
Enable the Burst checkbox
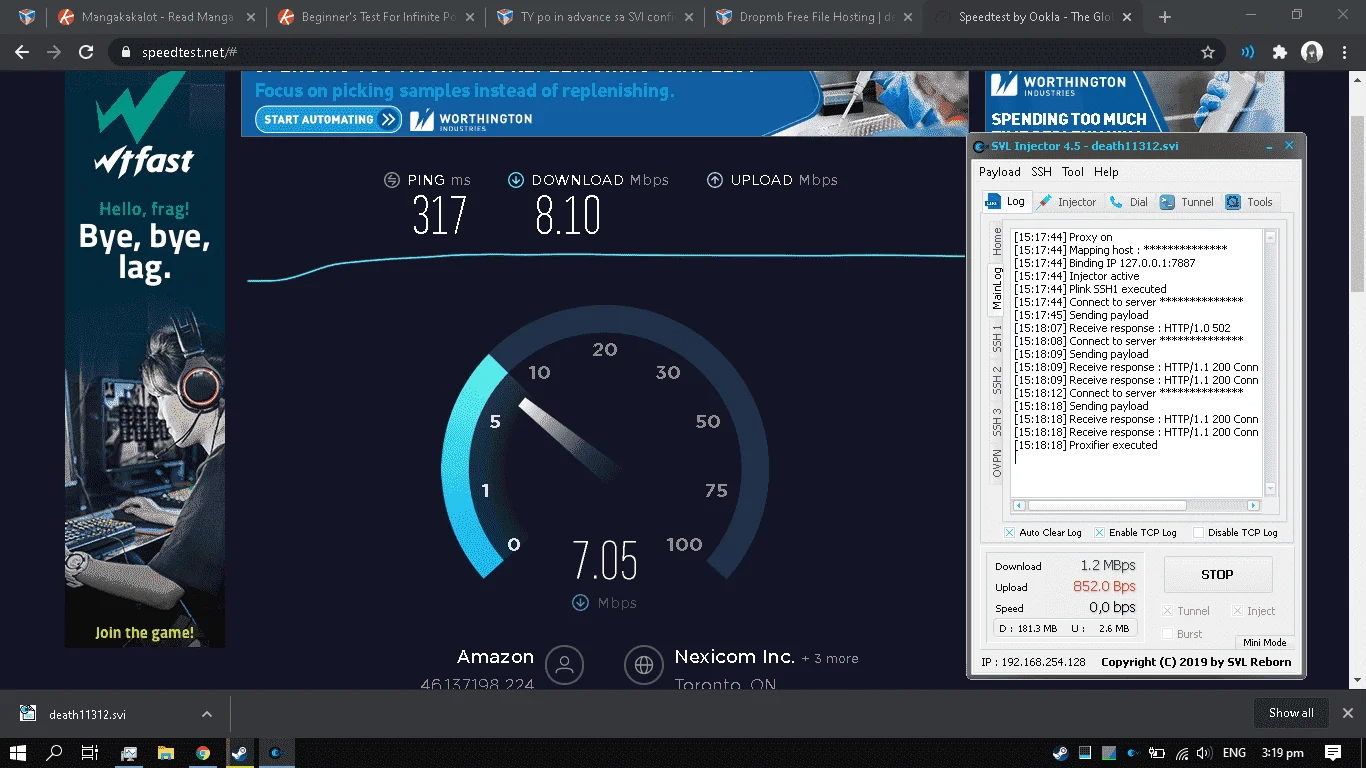pyautogui.click(x=1167, y=634)
